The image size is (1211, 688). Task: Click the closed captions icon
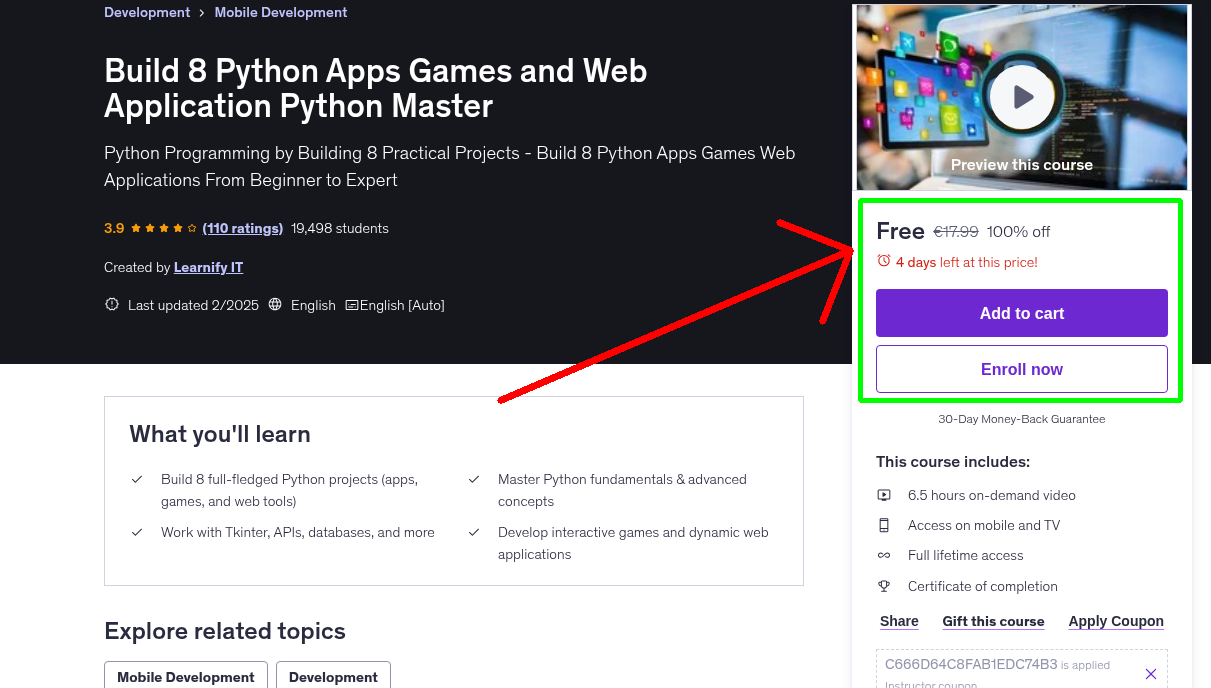[x=352, y=305]
